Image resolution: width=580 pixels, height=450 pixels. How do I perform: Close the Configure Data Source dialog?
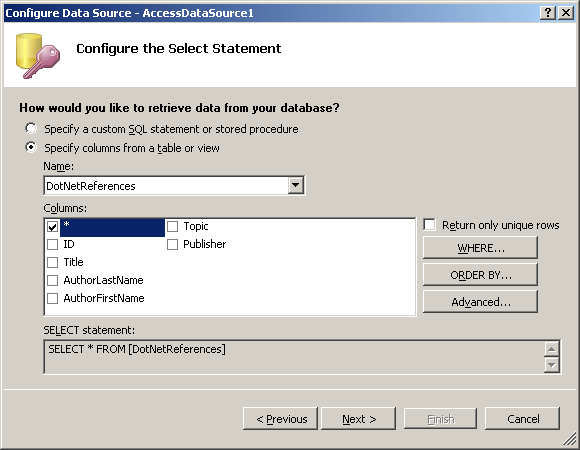click(566, 13)
